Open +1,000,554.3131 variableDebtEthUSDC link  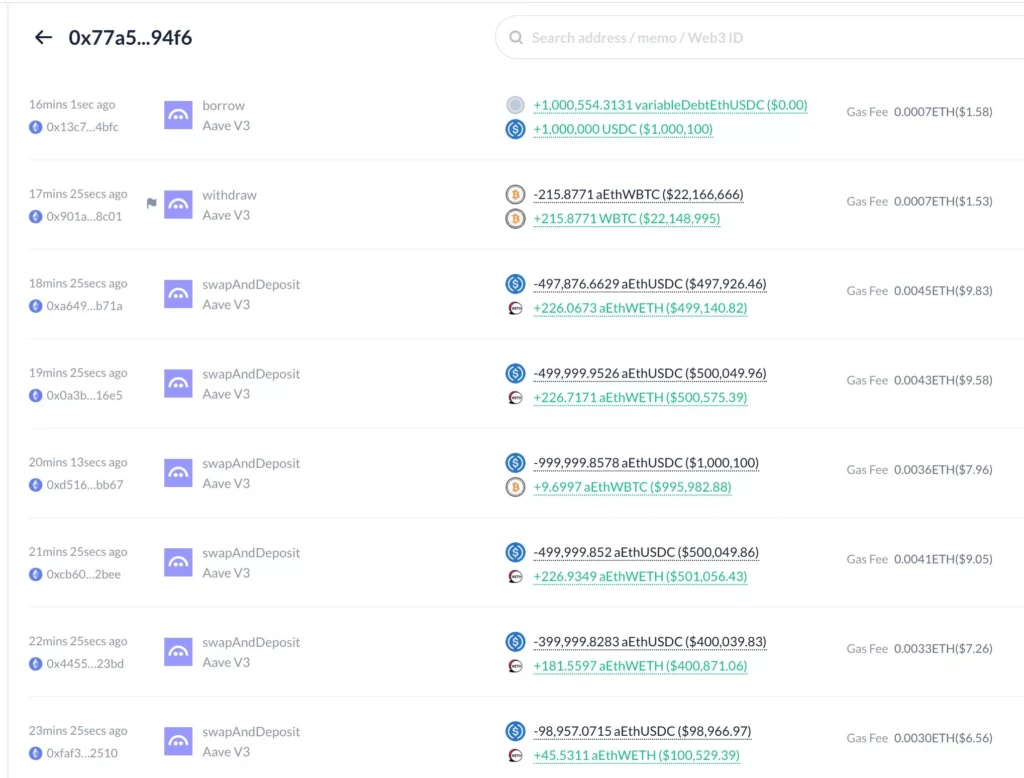(x=670, y=105)
